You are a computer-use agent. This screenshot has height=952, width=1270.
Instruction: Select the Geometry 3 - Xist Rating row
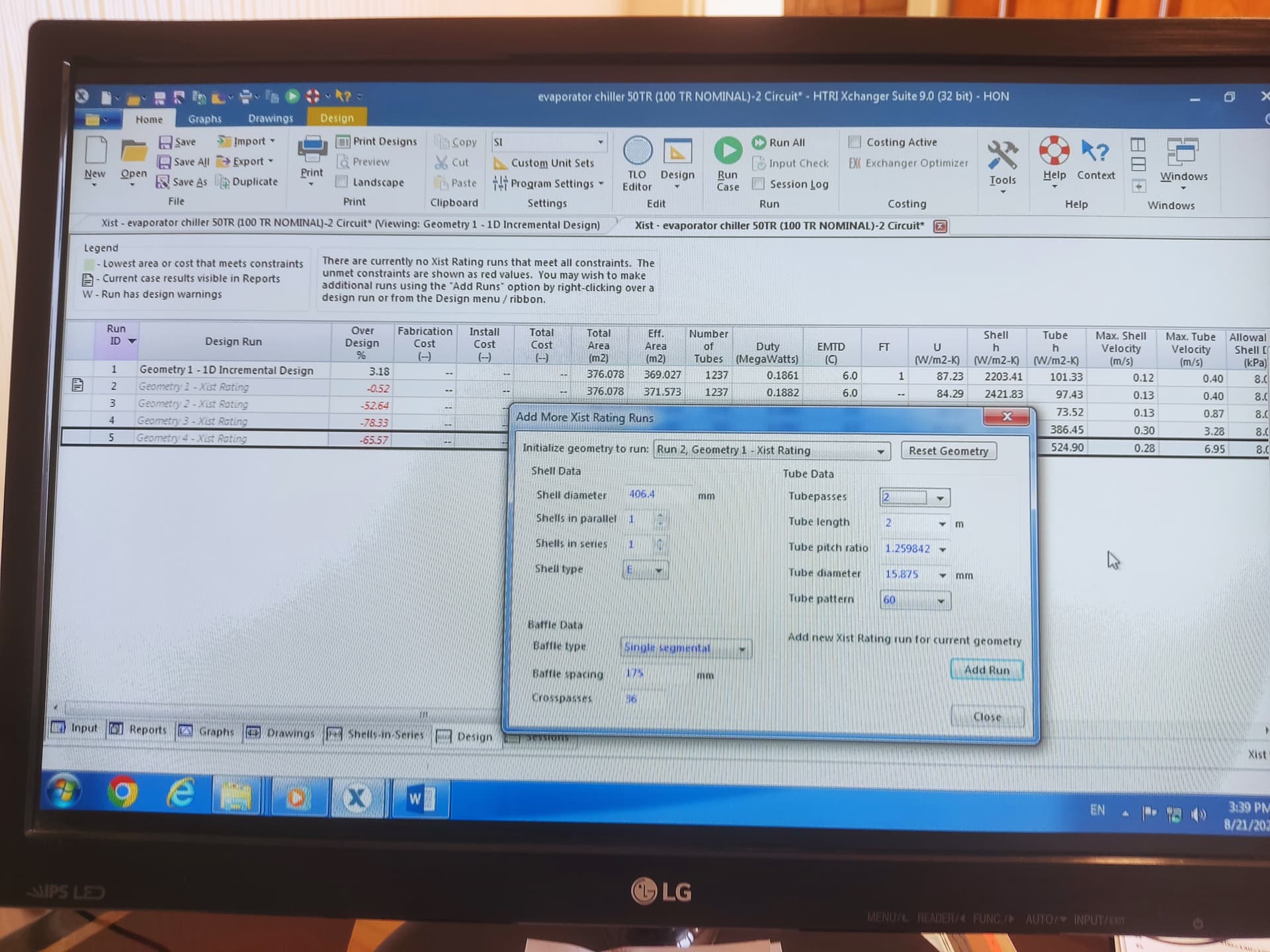tap(192, 421)
